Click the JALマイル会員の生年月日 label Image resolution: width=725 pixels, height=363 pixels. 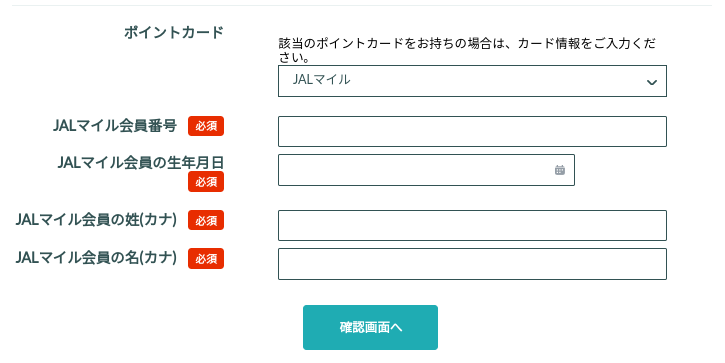pyautogui.click(x=141, y=163)
